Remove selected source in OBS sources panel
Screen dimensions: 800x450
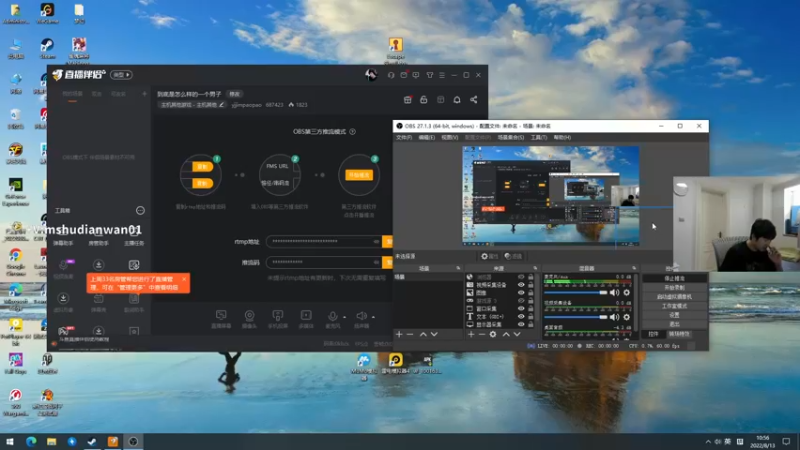click(x=482, y=334)
